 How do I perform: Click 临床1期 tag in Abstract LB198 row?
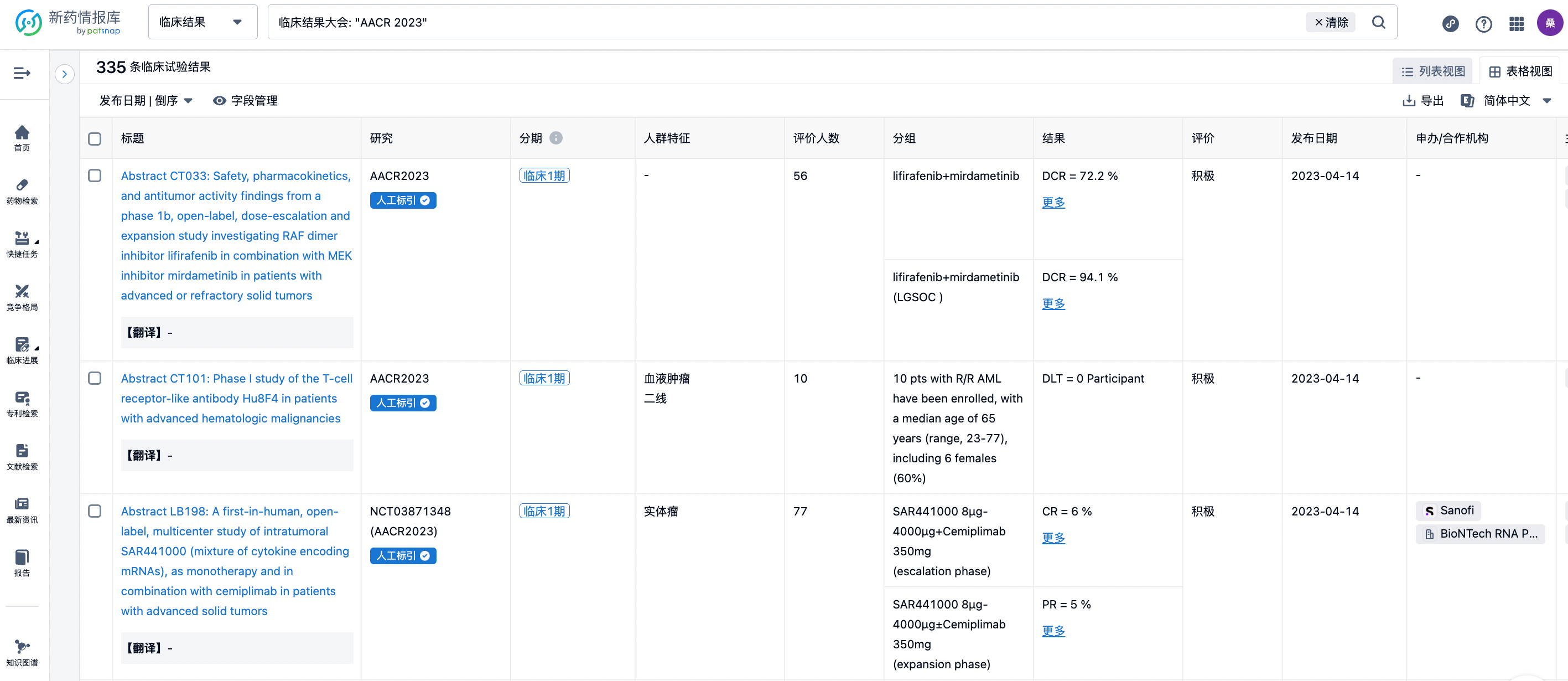(x=544, y=511)
